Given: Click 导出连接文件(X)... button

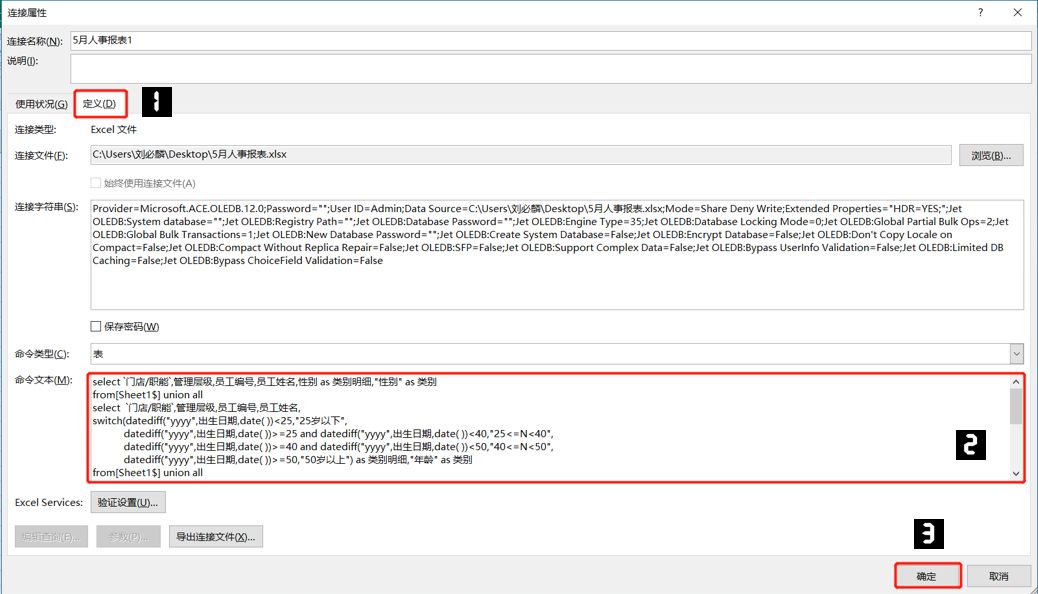Looking at the screenshot, I should (216, 536).
